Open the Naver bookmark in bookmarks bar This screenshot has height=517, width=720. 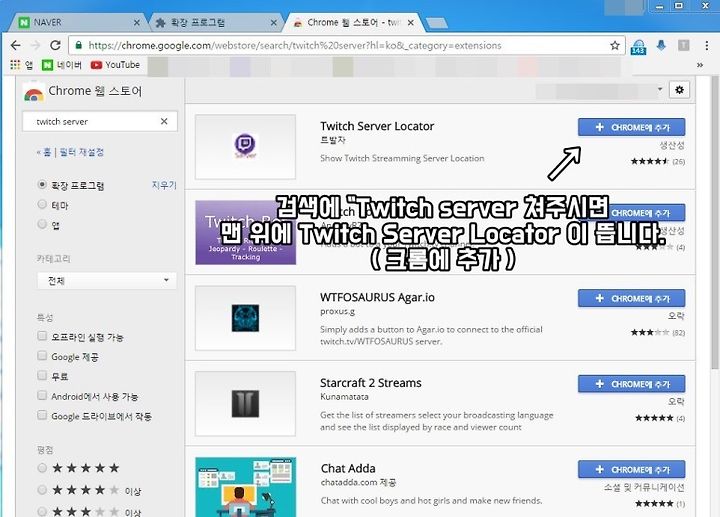click(x=62, y=65)
